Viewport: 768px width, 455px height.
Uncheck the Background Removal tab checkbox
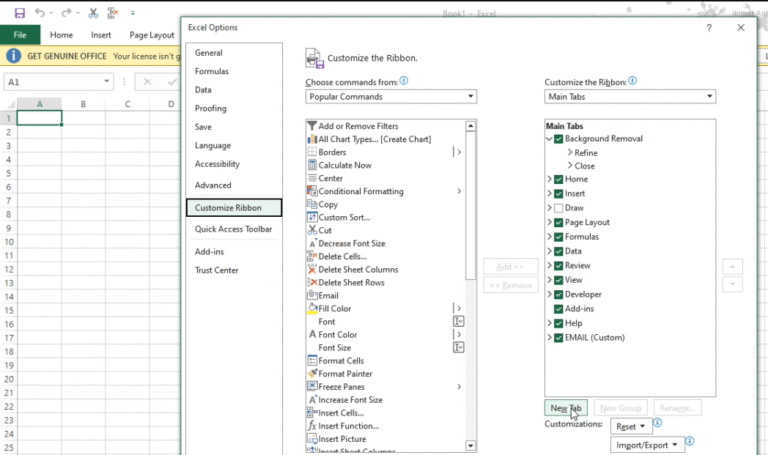558,139
